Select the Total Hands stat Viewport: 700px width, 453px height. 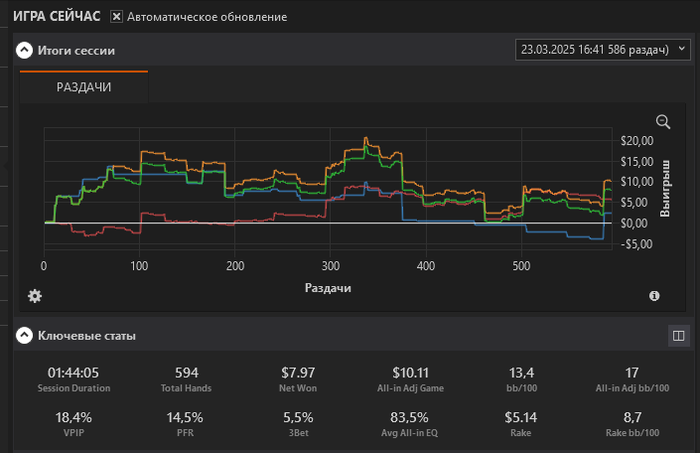pos(186,373)
